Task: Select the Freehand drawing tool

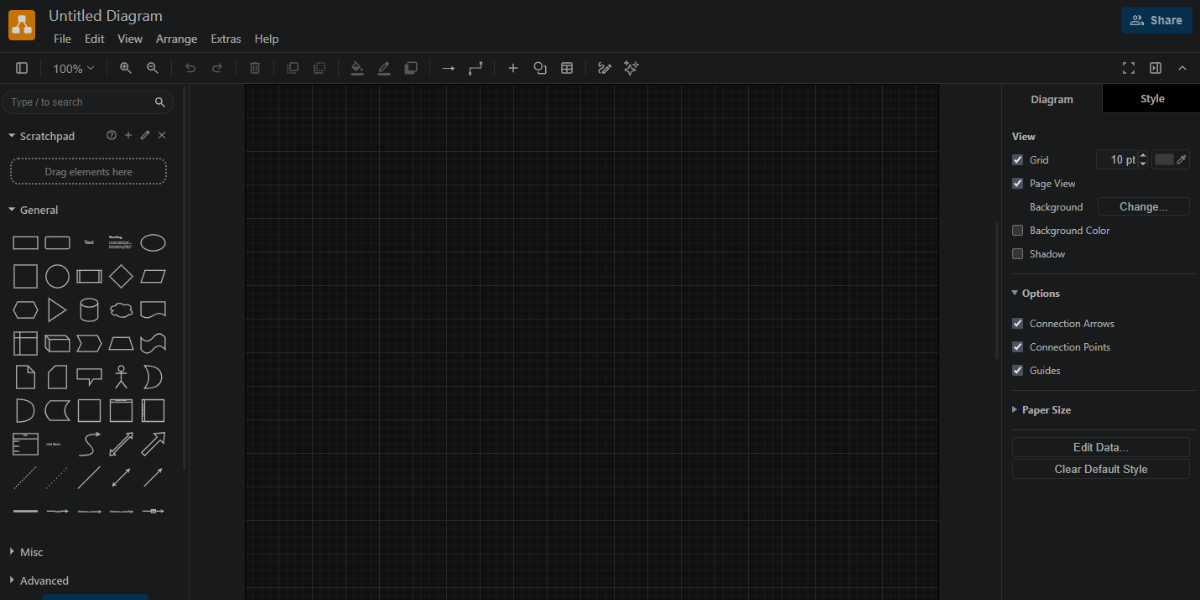Action: (x=603, y=68)
